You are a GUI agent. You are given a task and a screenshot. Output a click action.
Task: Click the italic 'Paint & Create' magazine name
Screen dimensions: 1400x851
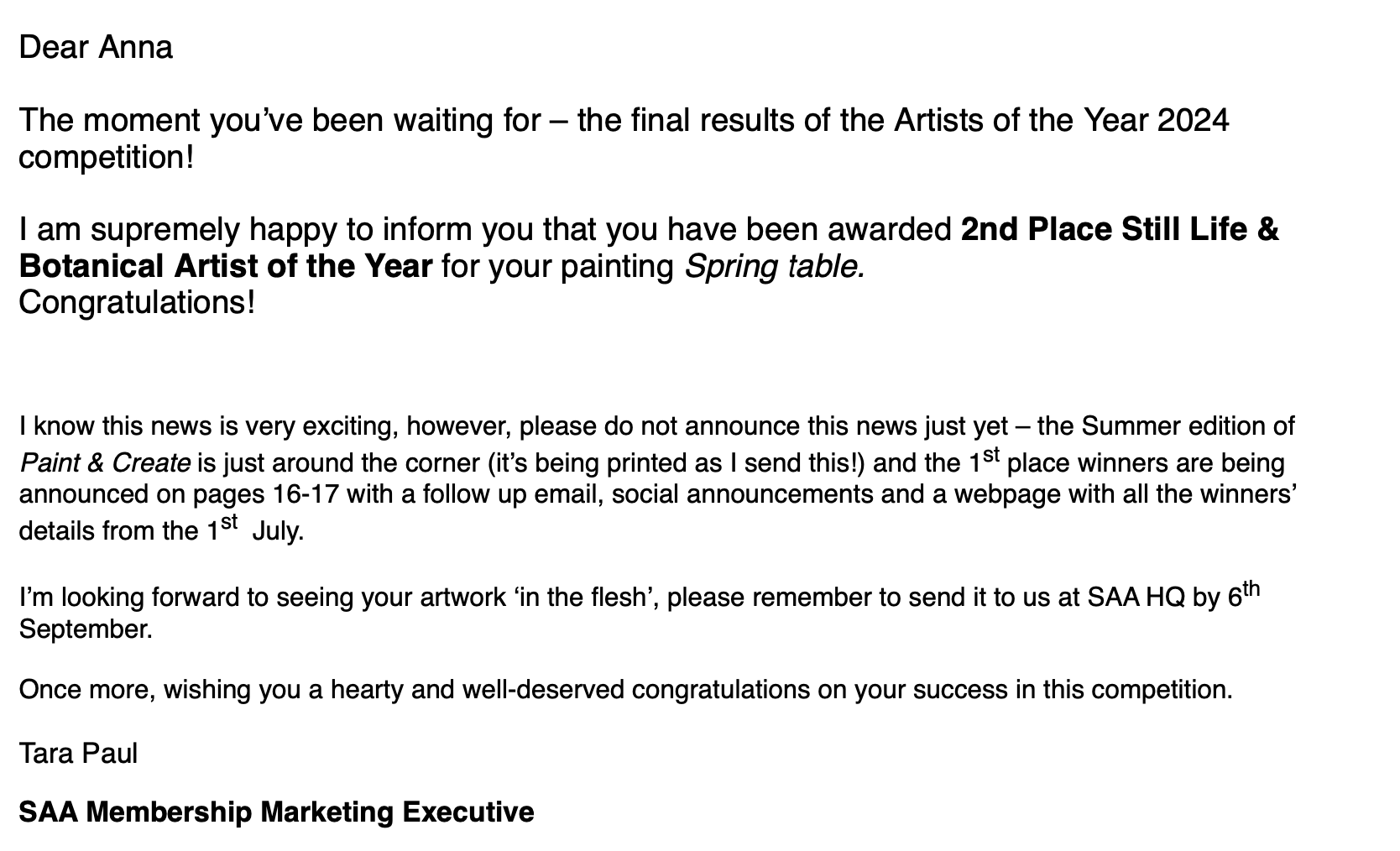coord(105,462)
